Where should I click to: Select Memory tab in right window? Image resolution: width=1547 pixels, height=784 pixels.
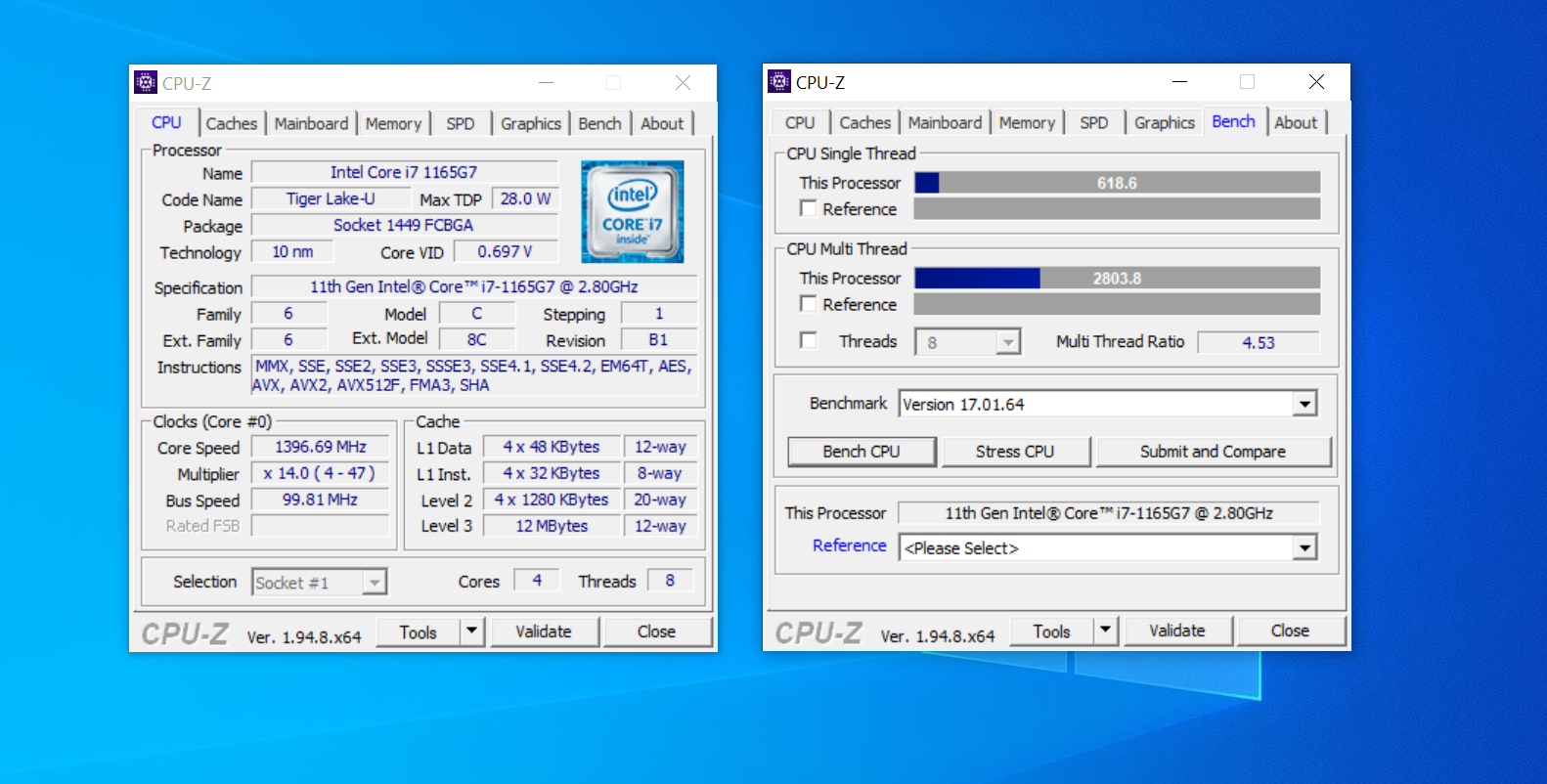point(1027,122)
